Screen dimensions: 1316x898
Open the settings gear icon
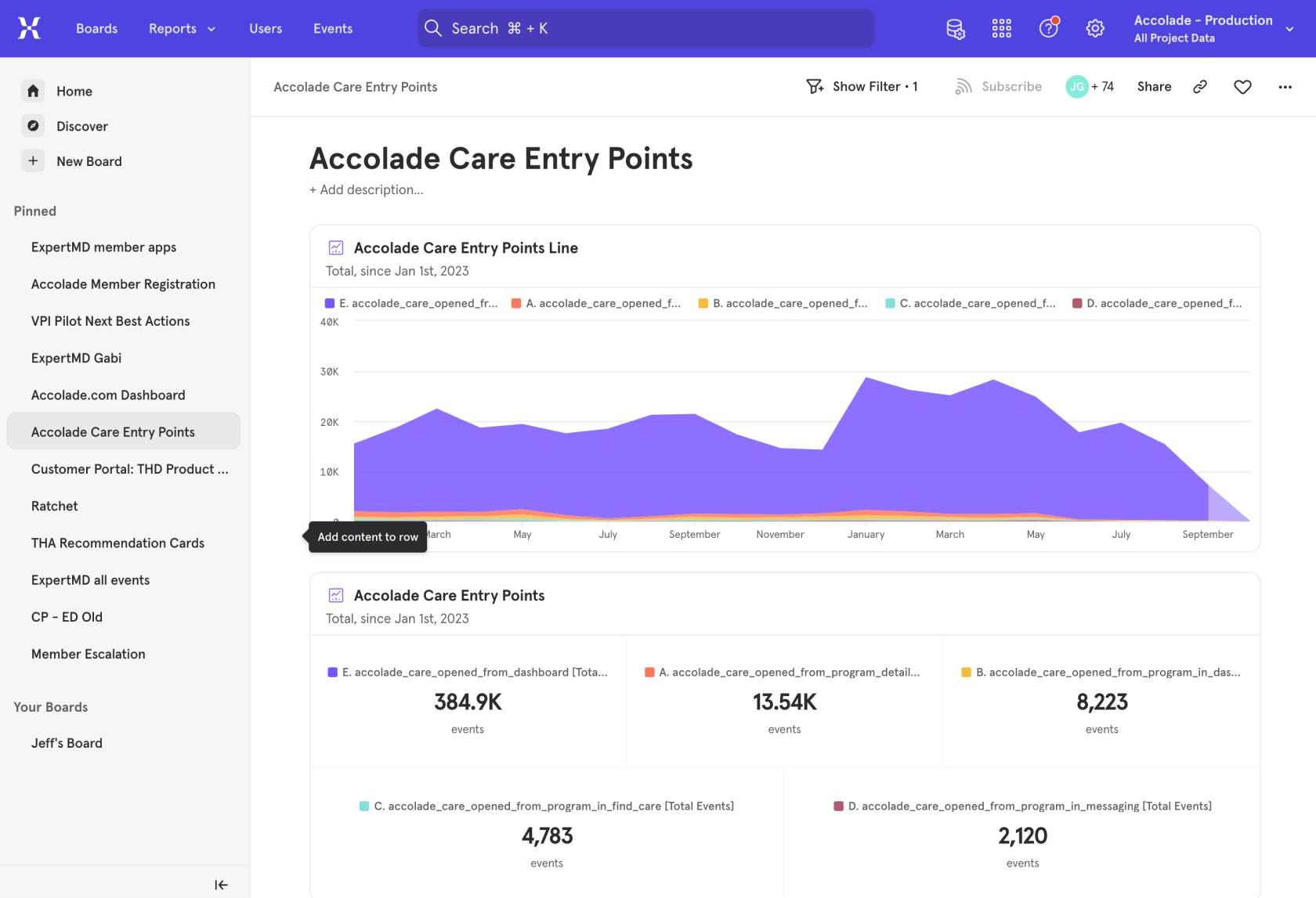pos(1095,29)
